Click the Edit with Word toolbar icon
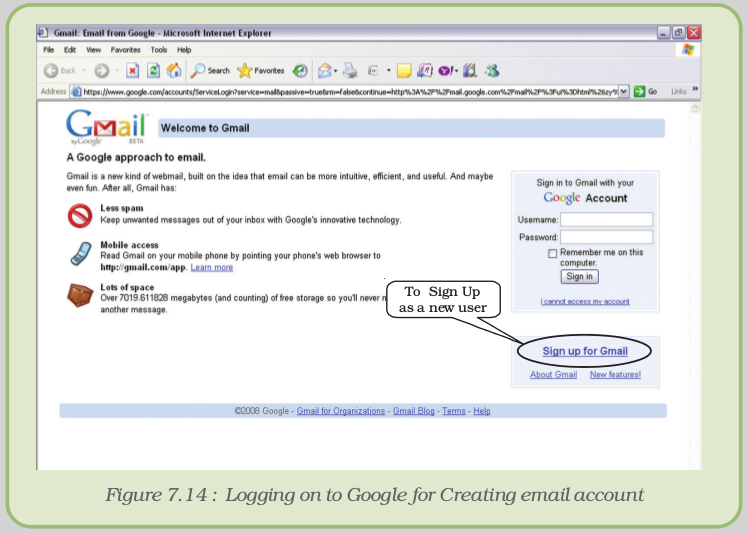This screenshot has width=747, height=533. coord(373,71)
